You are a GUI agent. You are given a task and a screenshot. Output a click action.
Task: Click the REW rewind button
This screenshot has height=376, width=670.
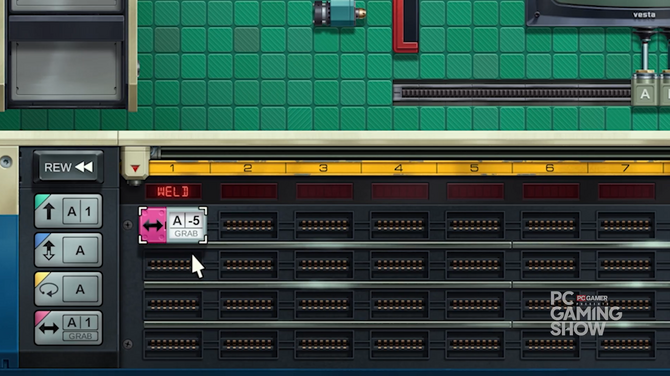coord(68,167)
